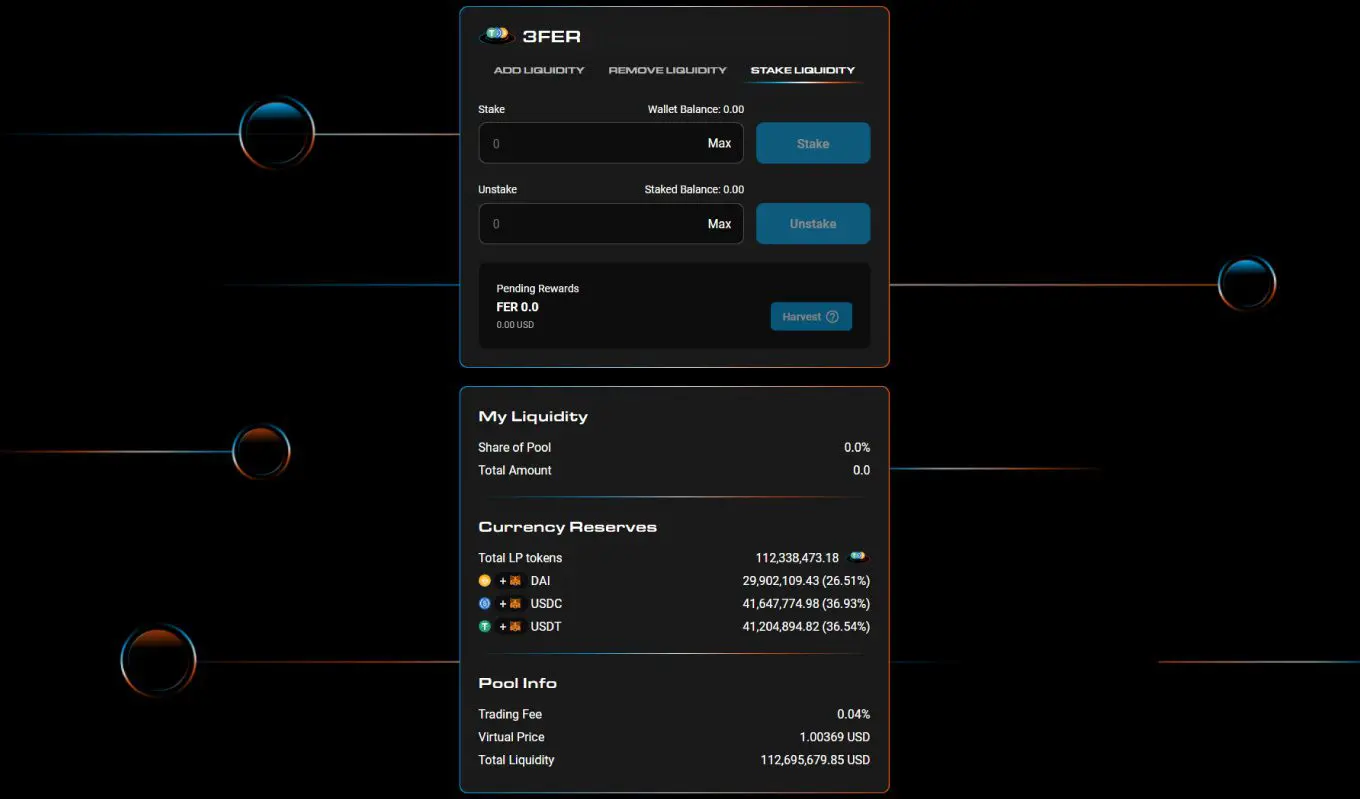Click the Total Liquidity label
The image size is (1360, 799).
click(516, 761)
